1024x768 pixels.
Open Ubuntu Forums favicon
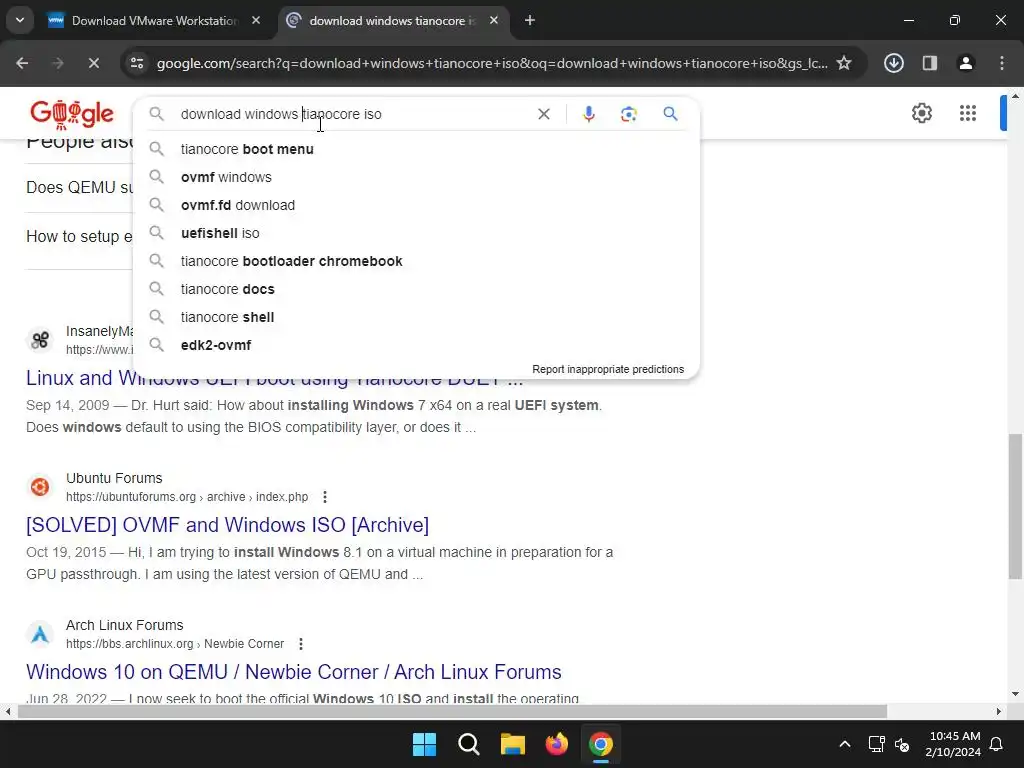coord(40,487)
